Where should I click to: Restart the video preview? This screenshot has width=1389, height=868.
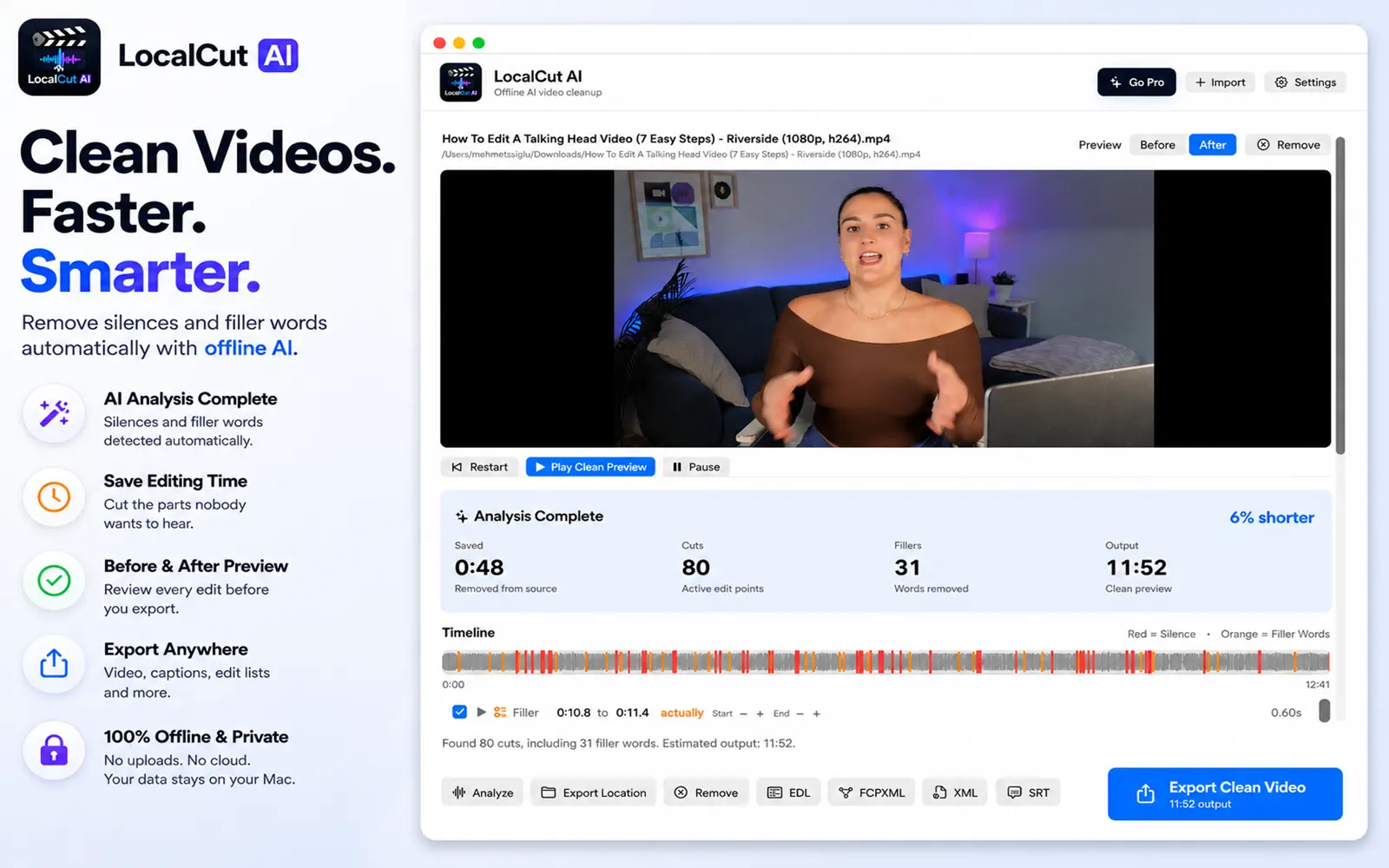[480, 467]
